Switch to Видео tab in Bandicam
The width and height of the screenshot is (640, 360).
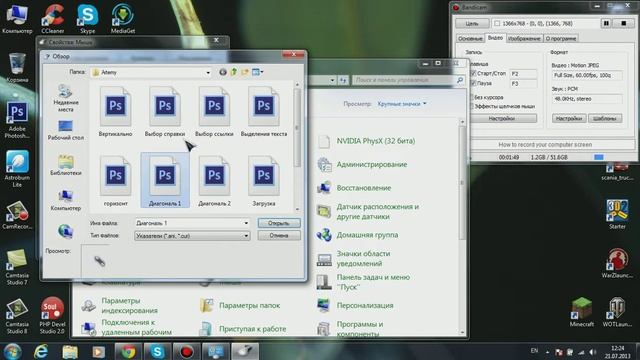[x=495, y=38]
